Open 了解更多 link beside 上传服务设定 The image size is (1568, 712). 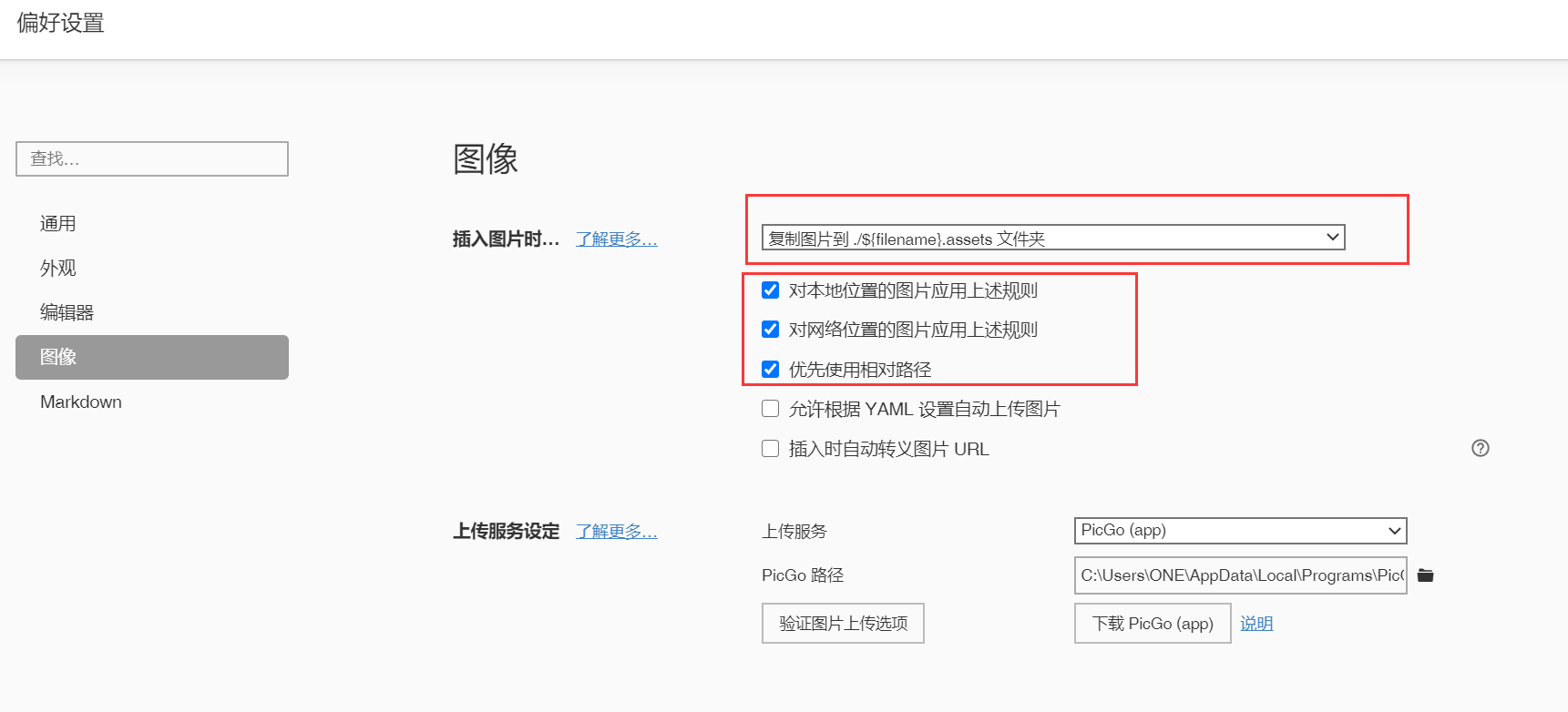pyautogui.click(x=616, y=532)
